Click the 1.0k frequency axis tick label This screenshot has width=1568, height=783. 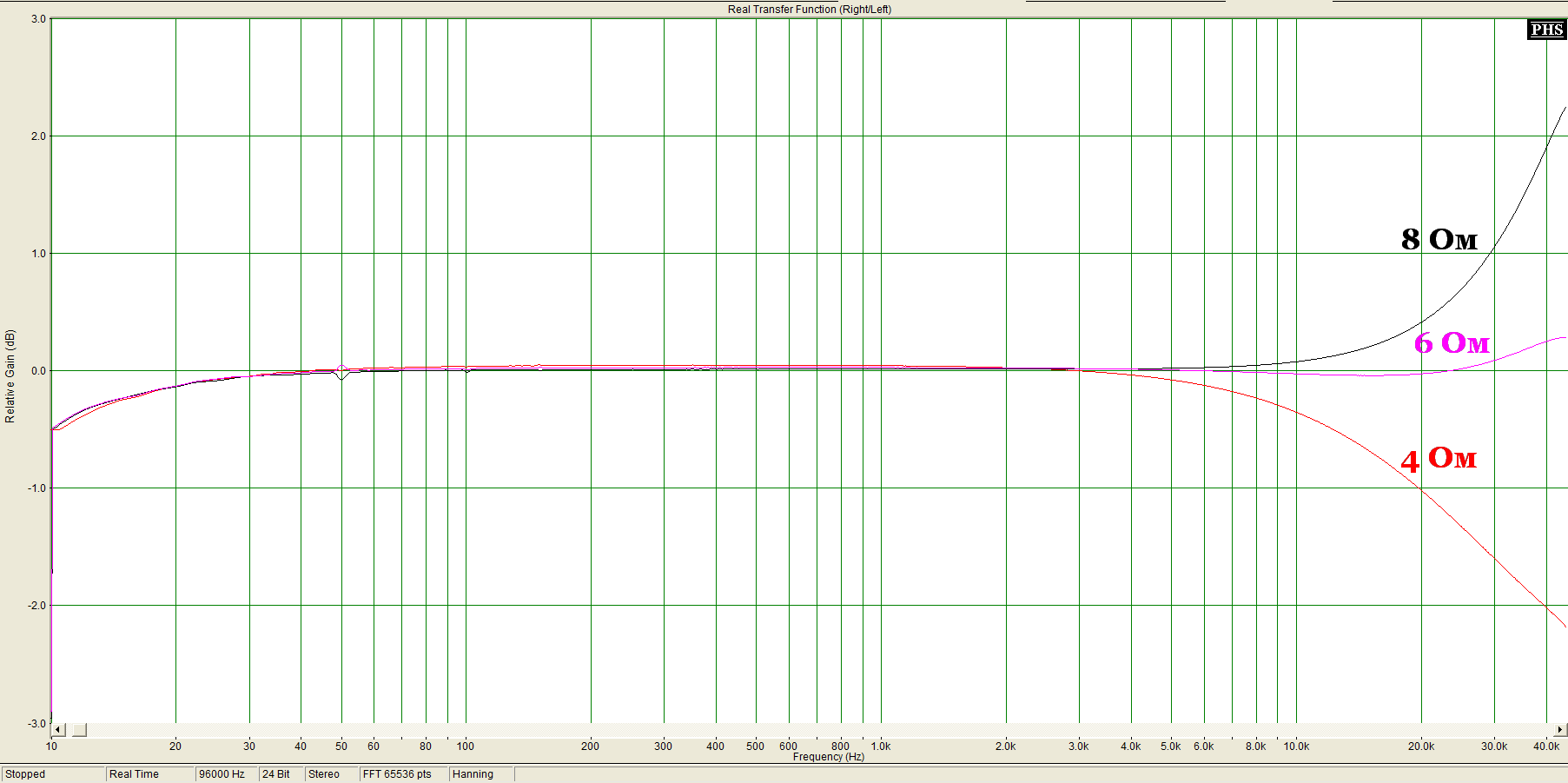880,747
